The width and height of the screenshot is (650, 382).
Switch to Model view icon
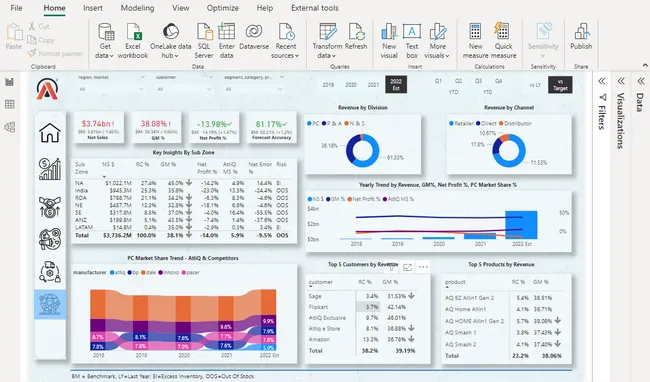(10, 127)
